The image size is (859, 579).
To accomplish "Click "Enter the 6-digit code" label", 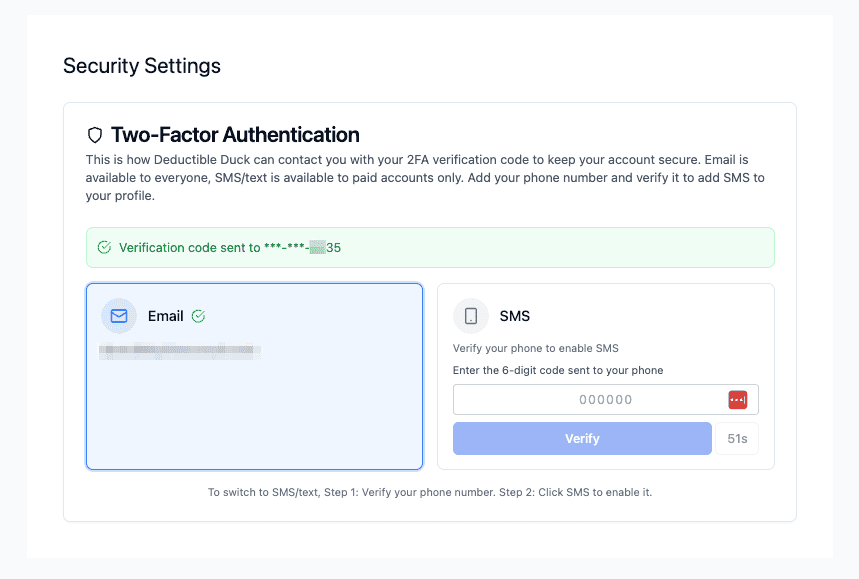I will click(558, 370).
